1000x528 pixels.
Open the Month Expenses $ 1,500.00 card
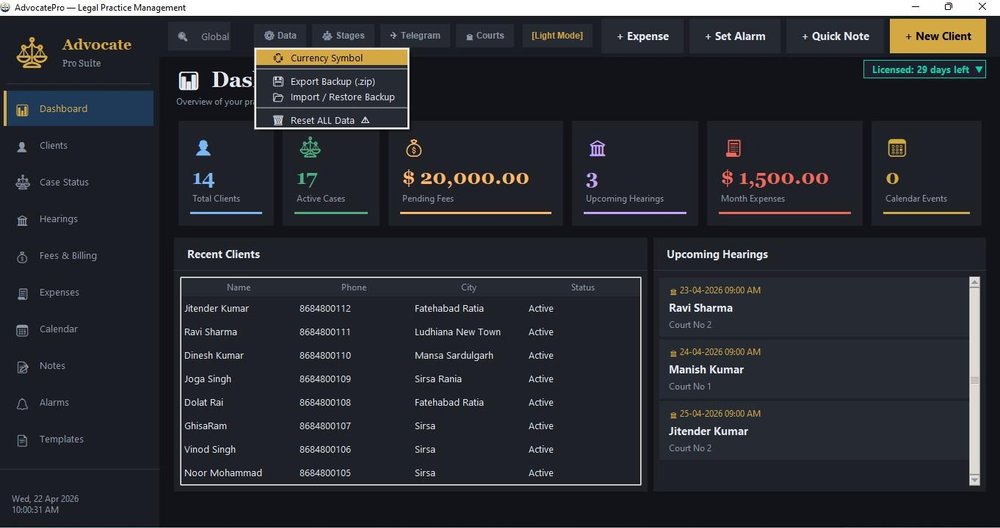click(784, 173)
